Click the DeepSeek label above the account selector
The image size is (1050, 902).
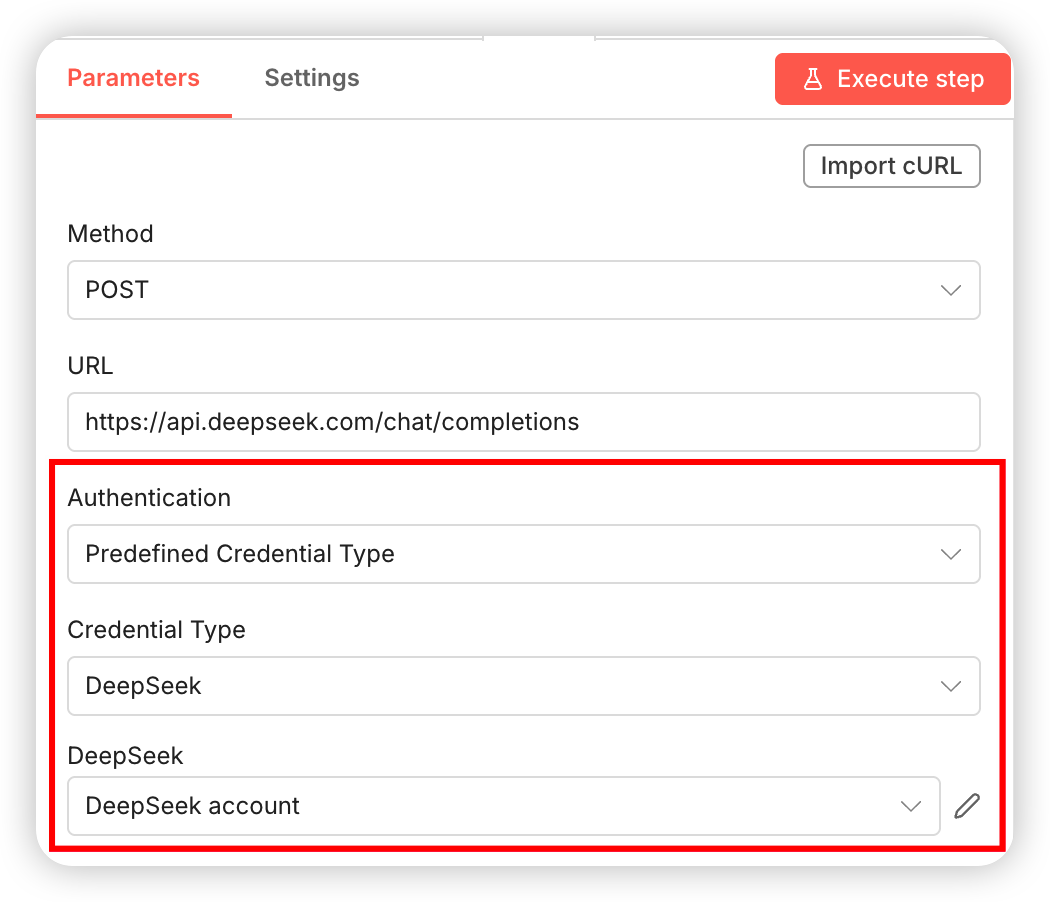(125, 756)
